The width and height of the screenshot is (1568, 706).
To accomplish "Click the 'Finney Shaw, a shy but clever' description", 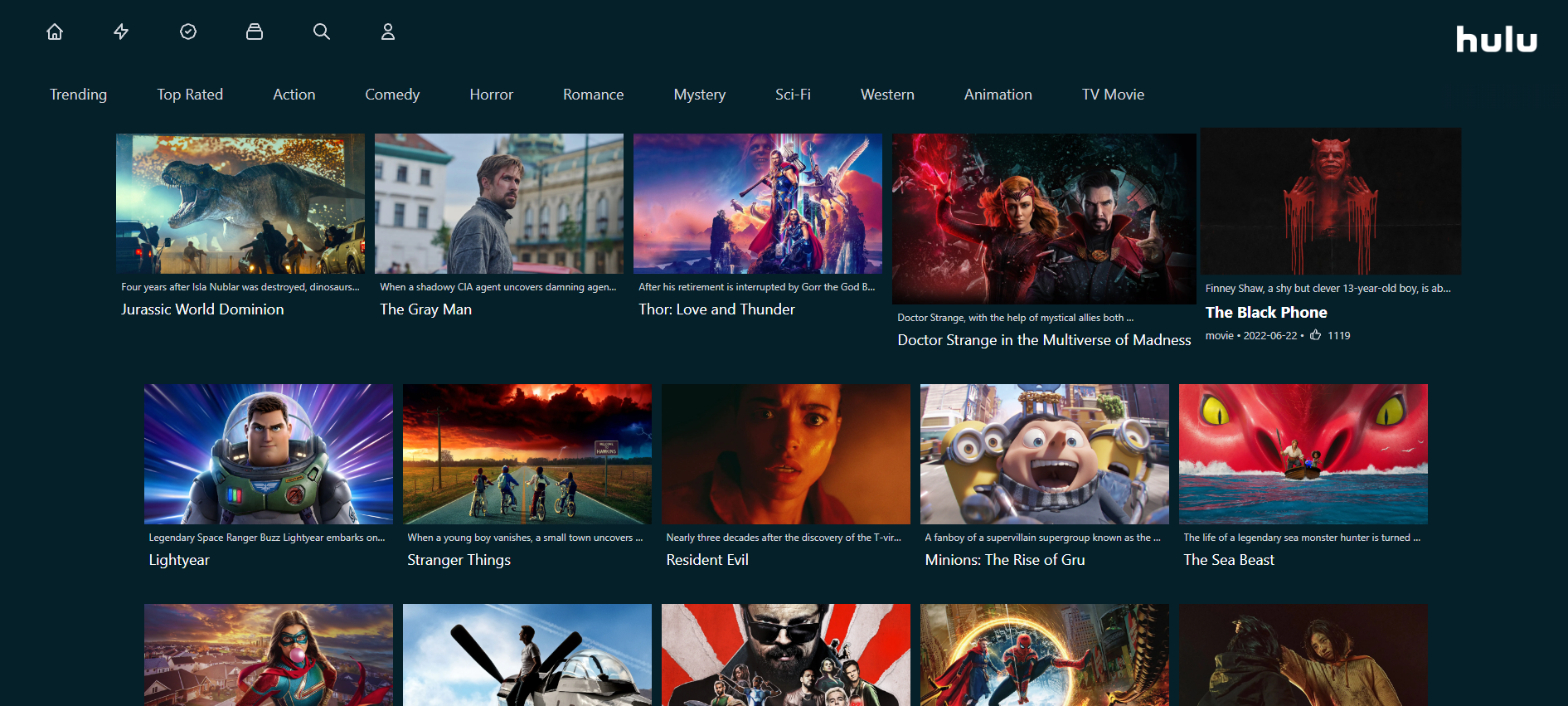I will click(1328, 289).
